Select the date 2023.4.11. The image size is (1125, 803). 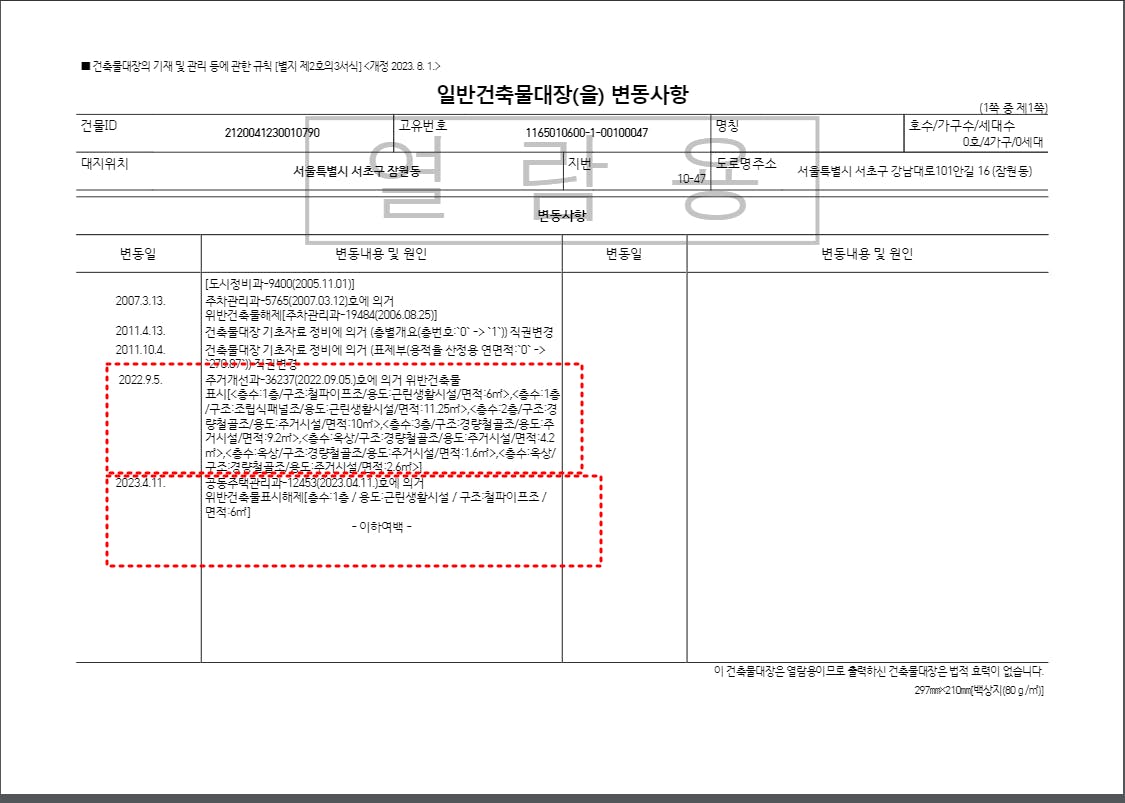[140, 482]
